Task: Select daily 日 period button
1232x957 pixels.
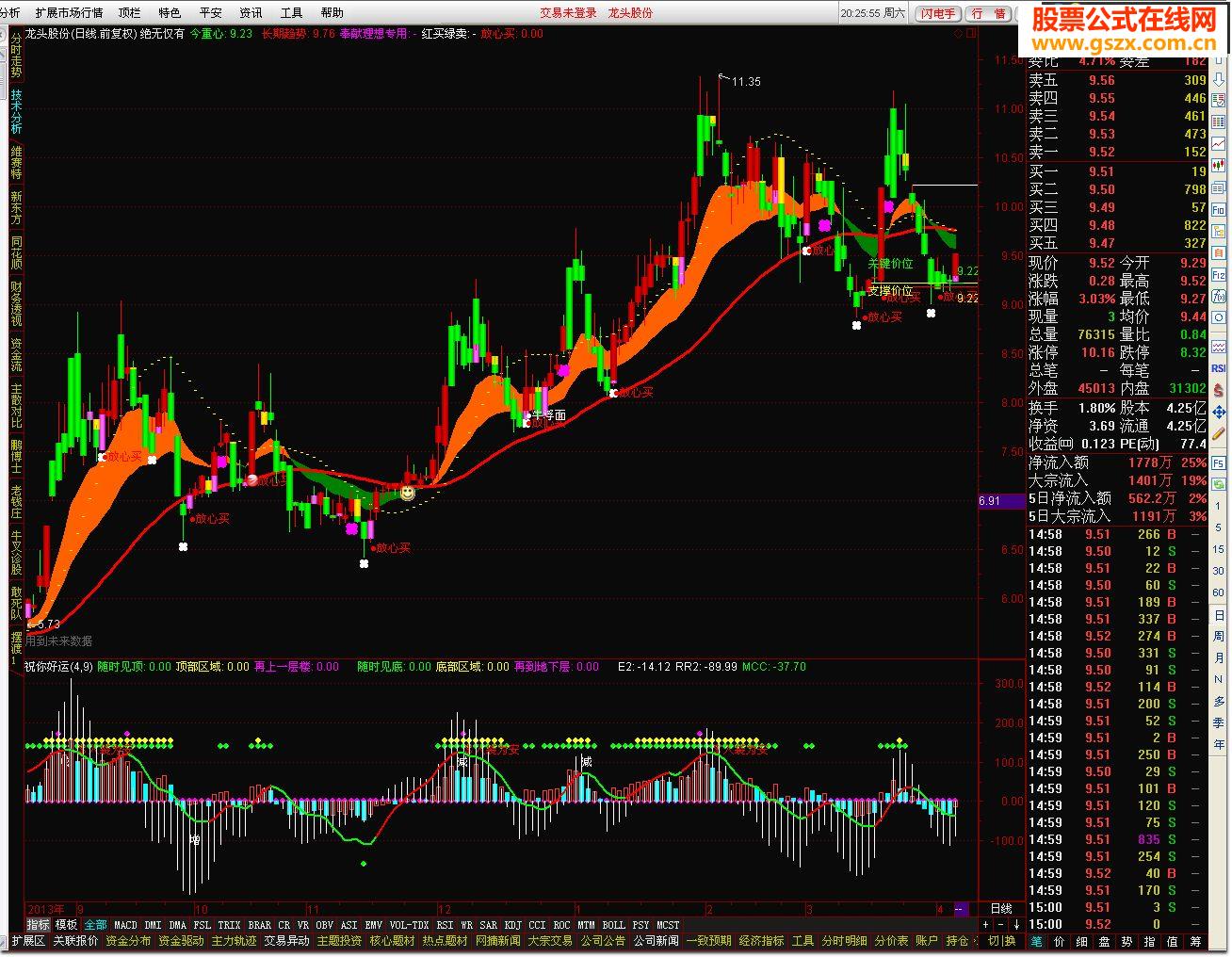Action: point(1219,615)
